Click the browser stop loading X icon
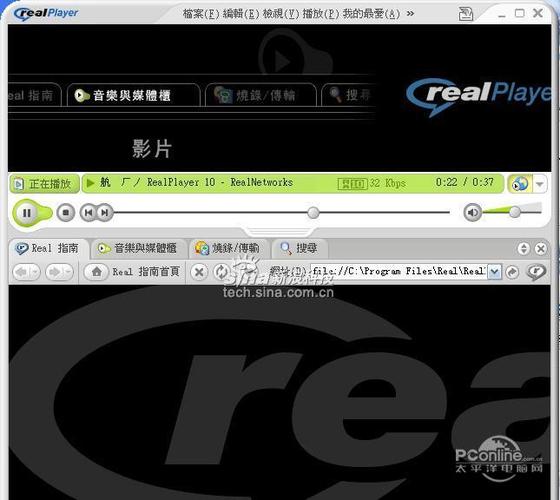Image resolution: width=560 pixels, height=500 pixels. pos(199,272)
